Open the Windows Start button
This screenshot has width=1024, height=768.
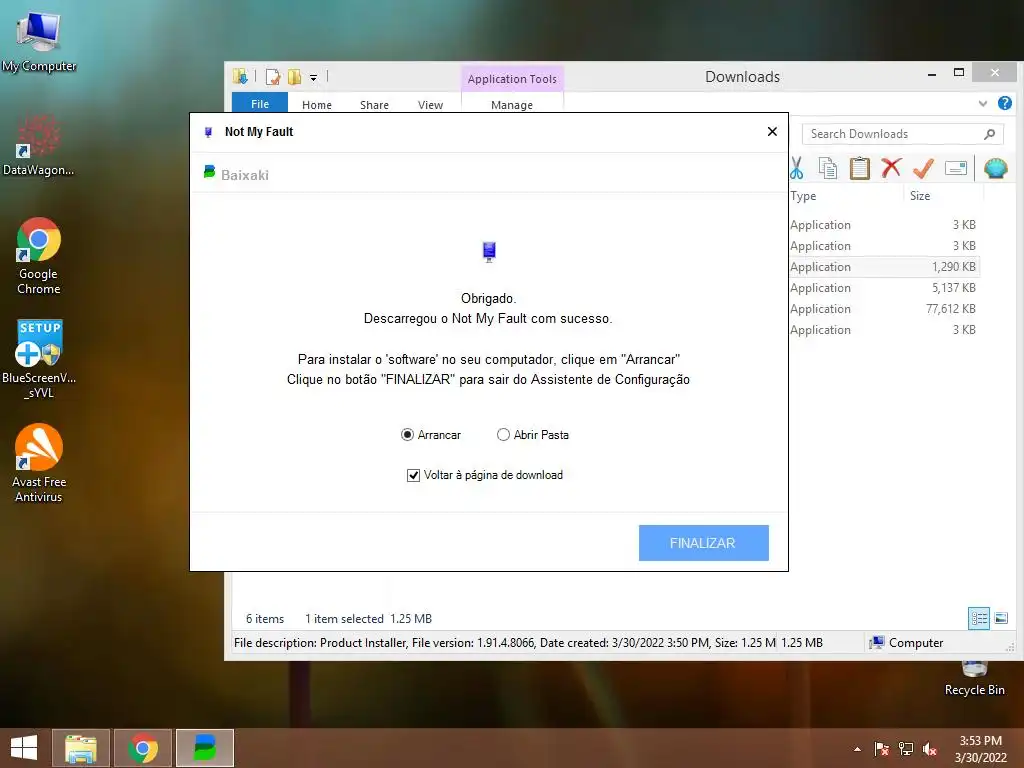pyautogui.click(x=24, y=748)
